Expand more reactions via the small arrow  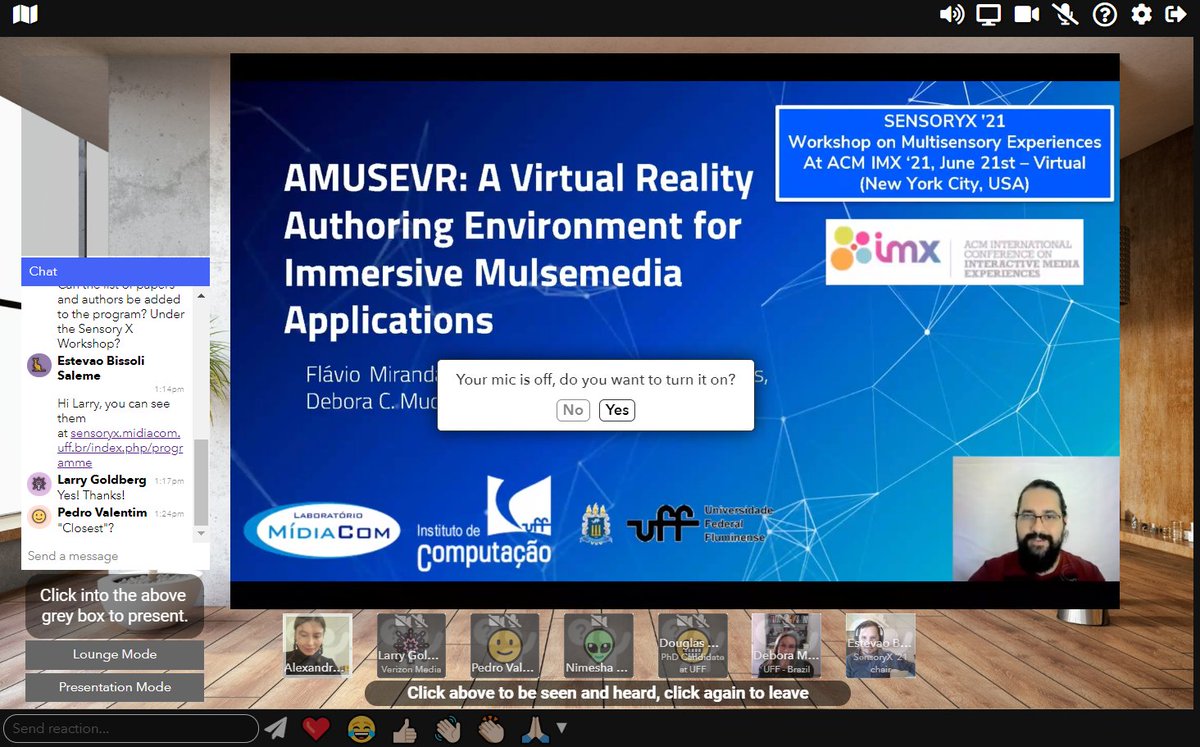pos(561,730)
